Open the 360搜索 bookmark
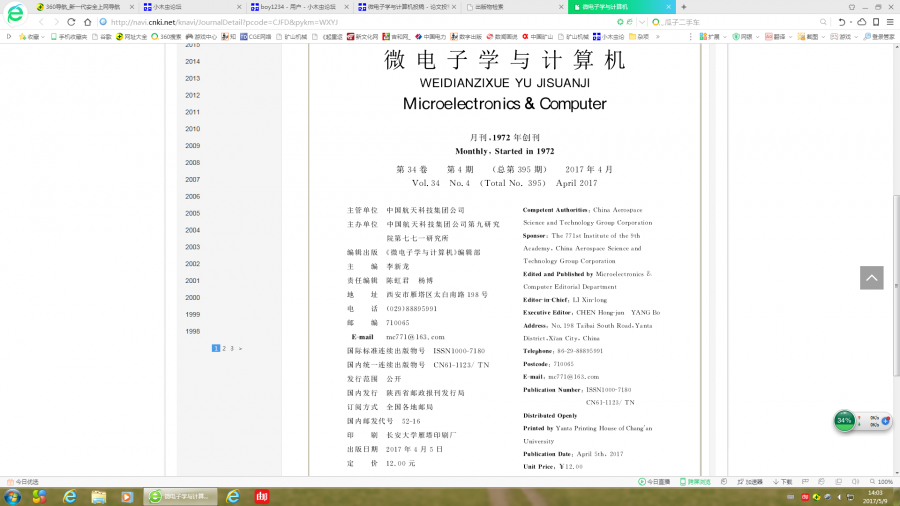Viewport: 900px width, 506px height. (166, 36)
